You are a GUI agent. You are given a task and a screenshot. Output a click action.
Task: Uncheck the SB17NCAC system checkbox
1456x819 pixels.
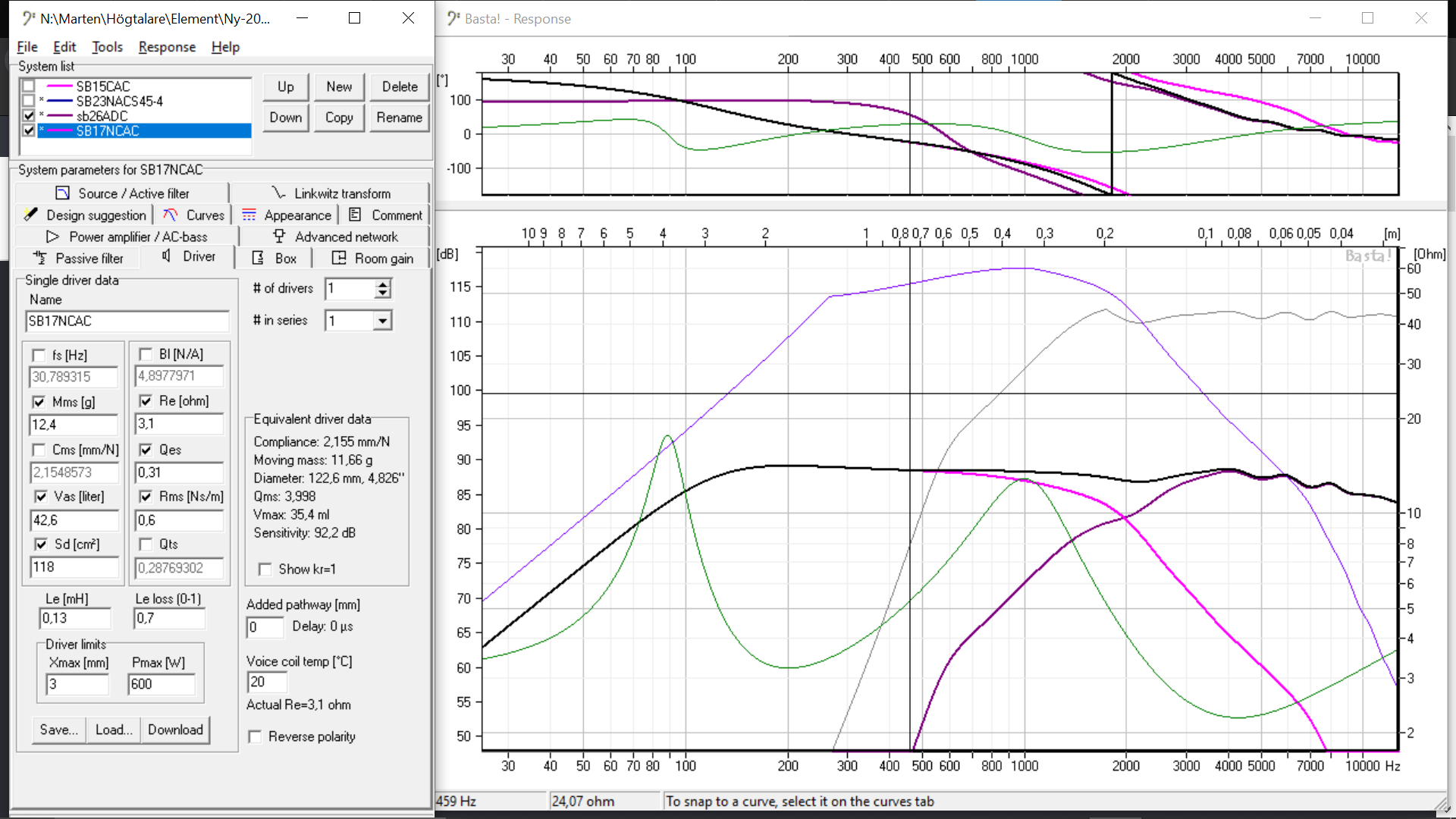click(x=29, y=130)
